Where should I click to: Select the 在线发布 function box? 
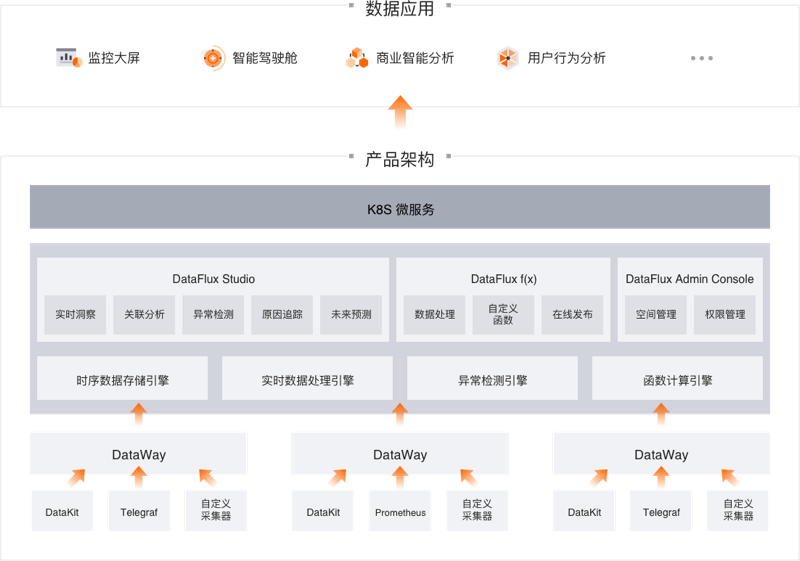coord(572,315)
